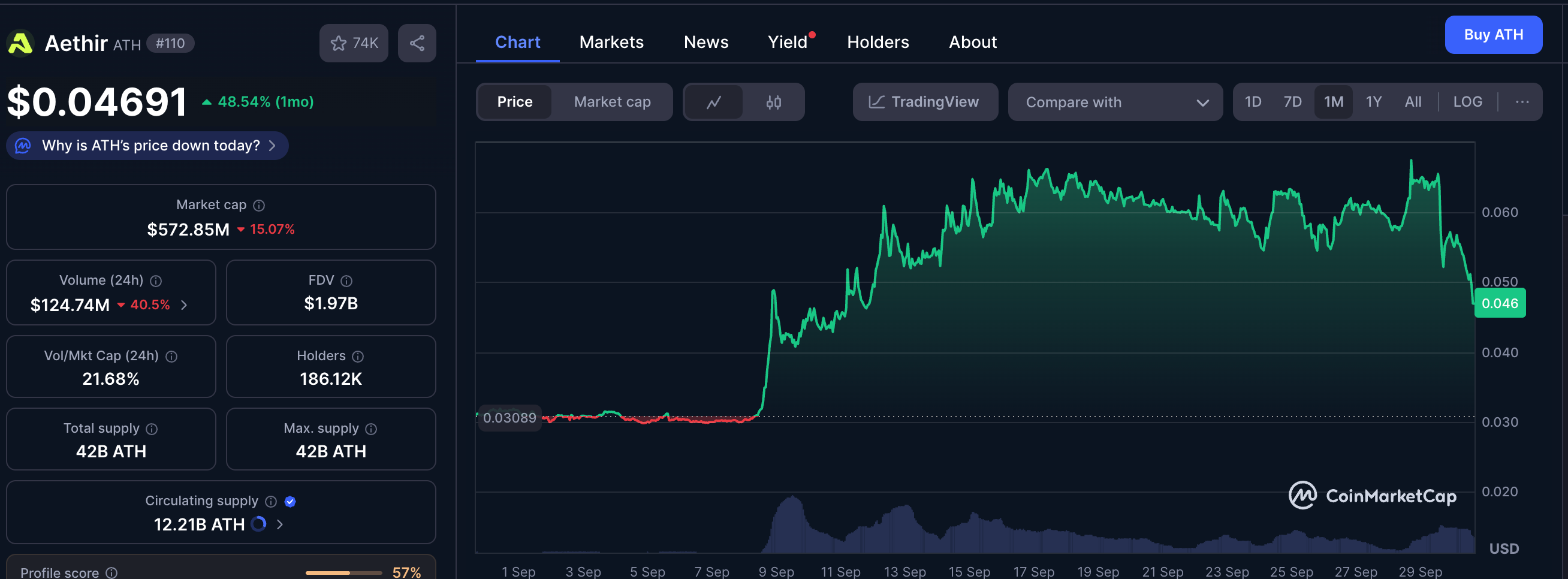The width and height of the screenshot is (1568, 579).
Task: Set chart range to 1M
Action: coord(1333,102)
